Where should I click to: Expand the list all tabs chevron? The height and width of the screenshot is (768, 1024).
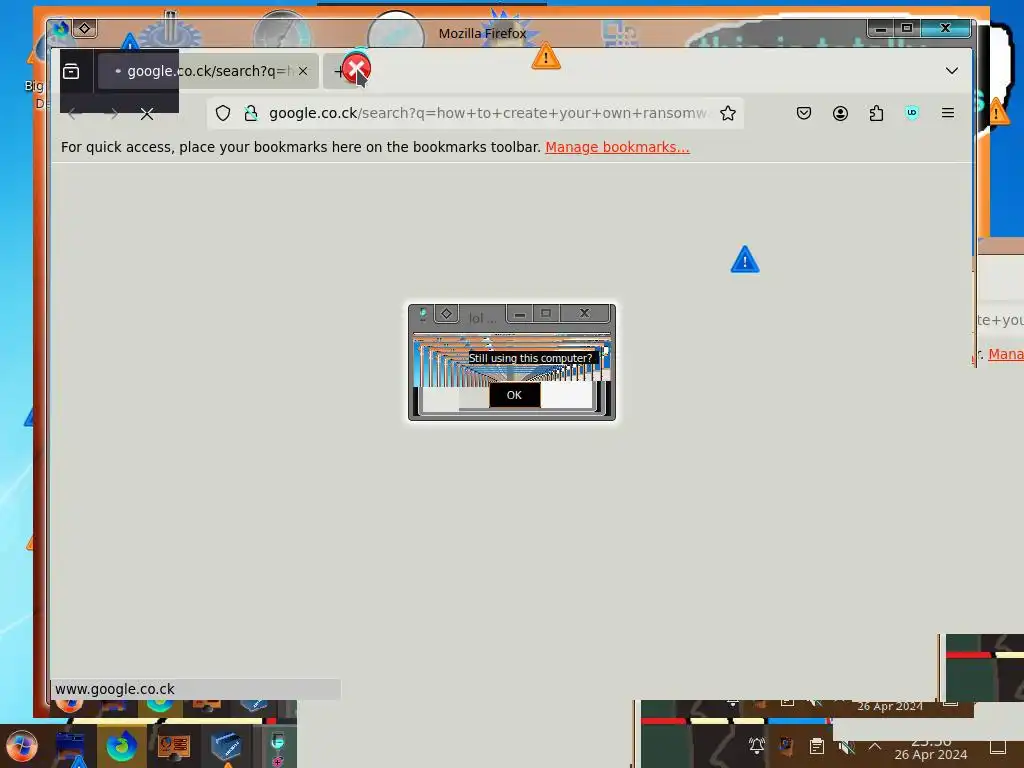coord(952,71)
